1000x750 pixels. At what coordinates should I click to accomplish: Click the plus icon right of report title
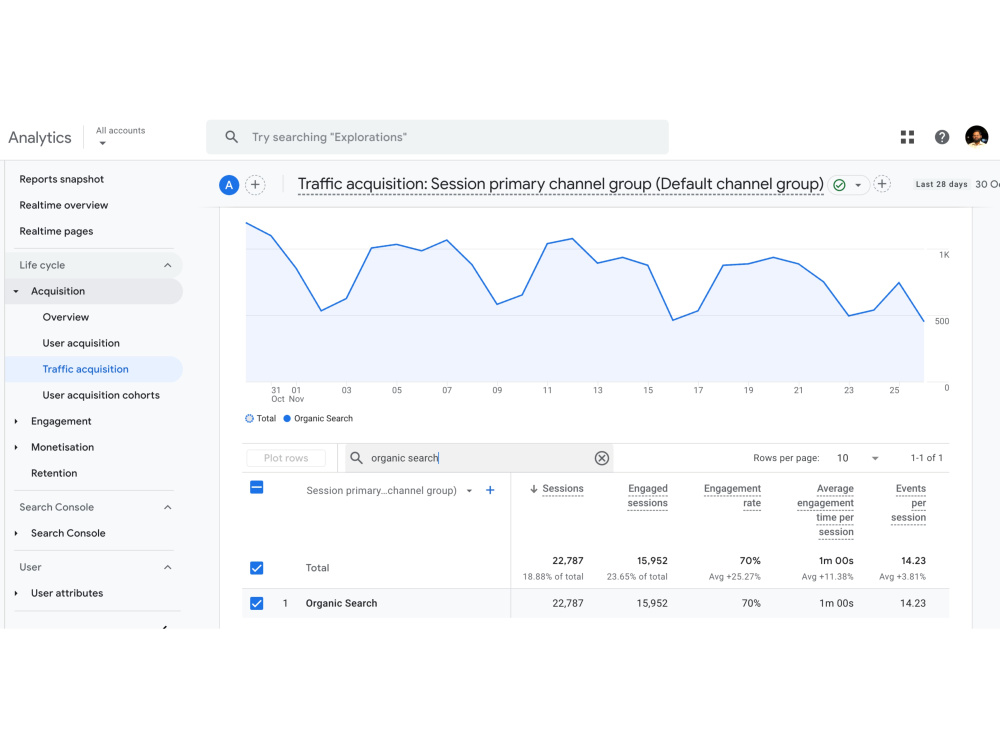click(881, 184)
